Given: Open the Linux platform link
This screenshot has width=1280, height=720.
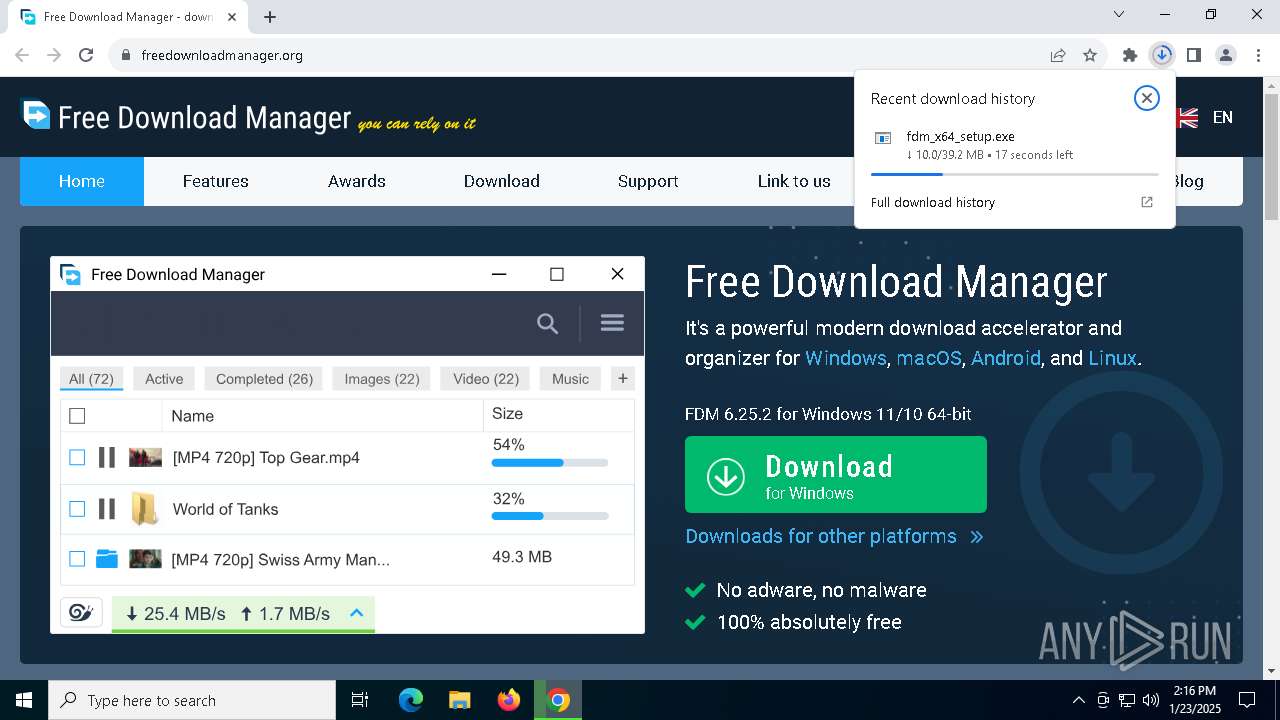Looking at the screenshot, I should coord(1112,358).
